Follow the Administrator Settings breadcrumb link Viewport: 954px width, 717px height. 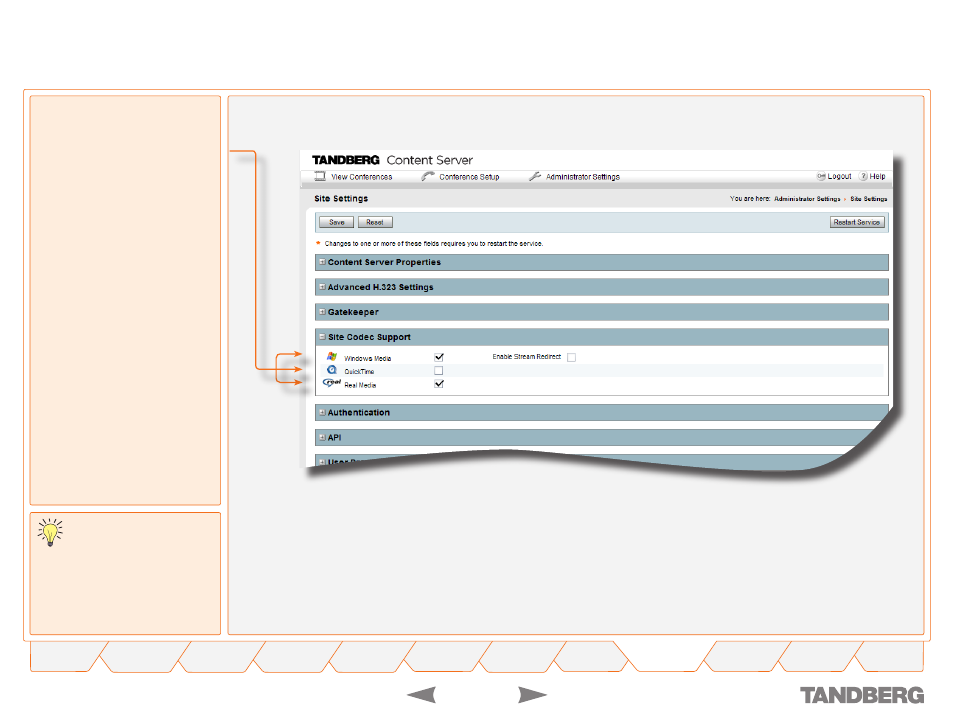[807, 199]
